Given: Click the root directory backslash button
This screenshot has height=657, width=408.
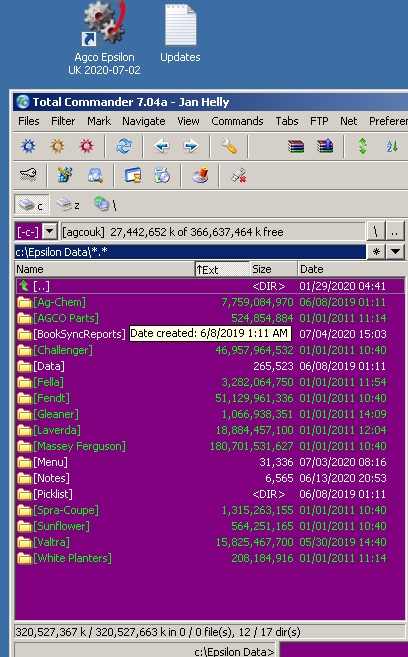Looking at the screenshot, I should pyautogui.click(x=376, y=231).
